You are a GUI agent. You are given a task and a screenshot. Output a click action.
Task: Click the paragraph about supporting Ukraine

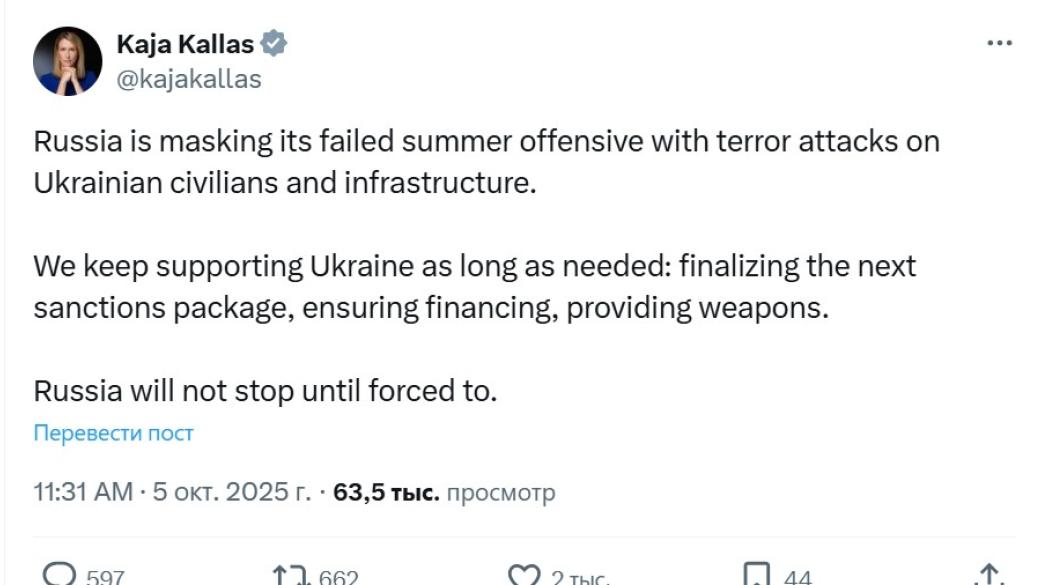coord(474,287)
